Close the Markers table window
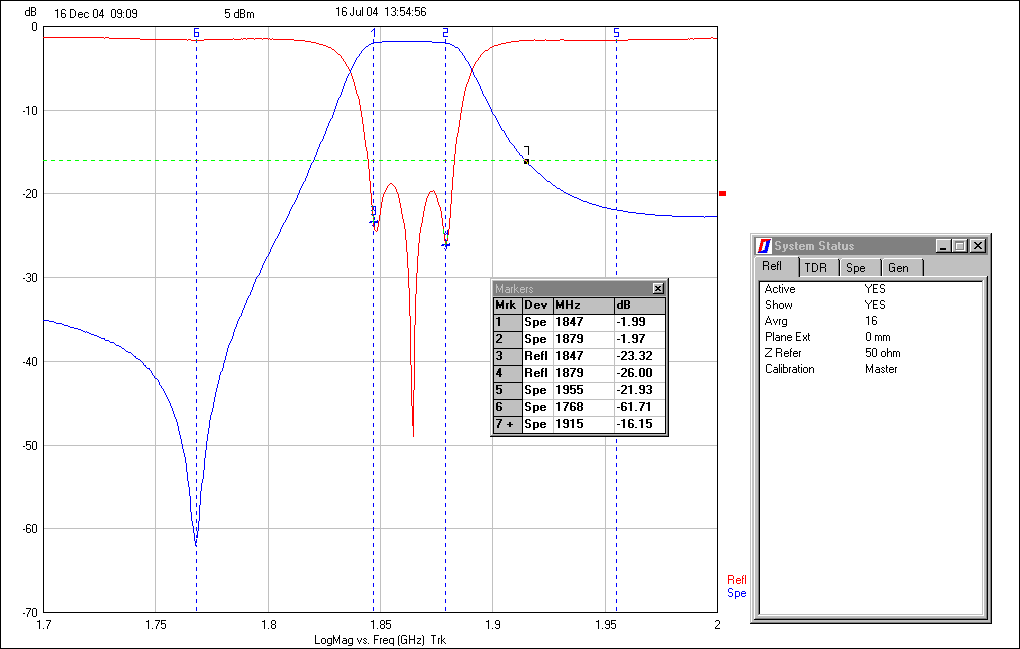 point(658,288)
